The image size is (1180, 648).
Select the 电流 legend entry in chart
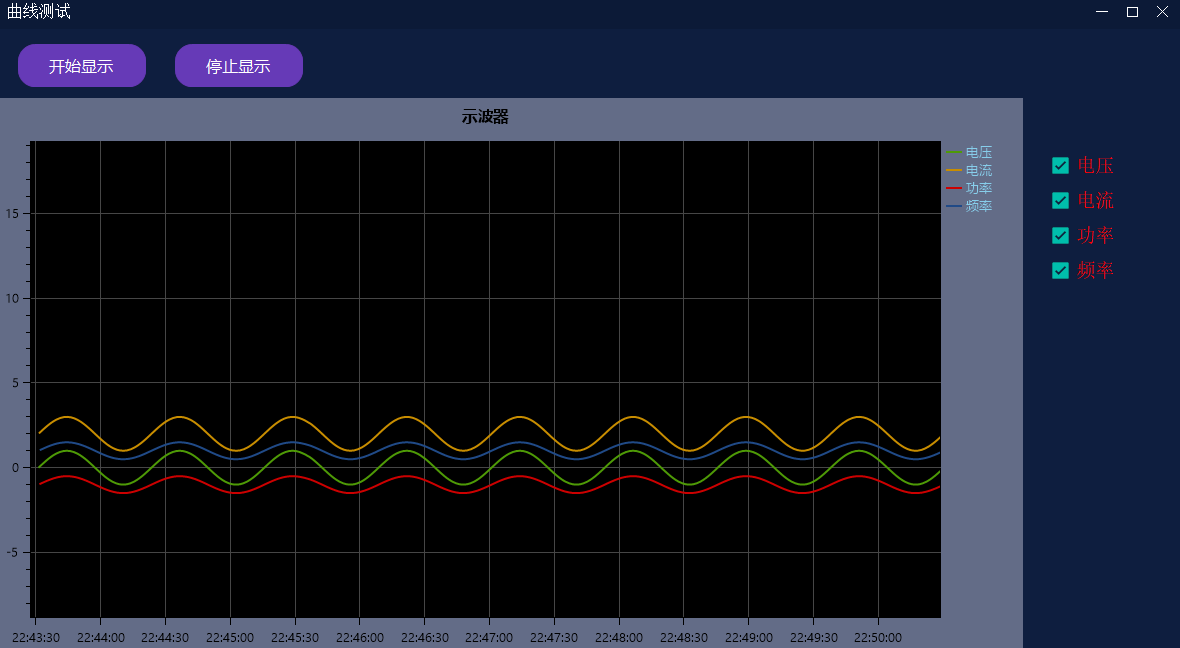tap(969, 170)
